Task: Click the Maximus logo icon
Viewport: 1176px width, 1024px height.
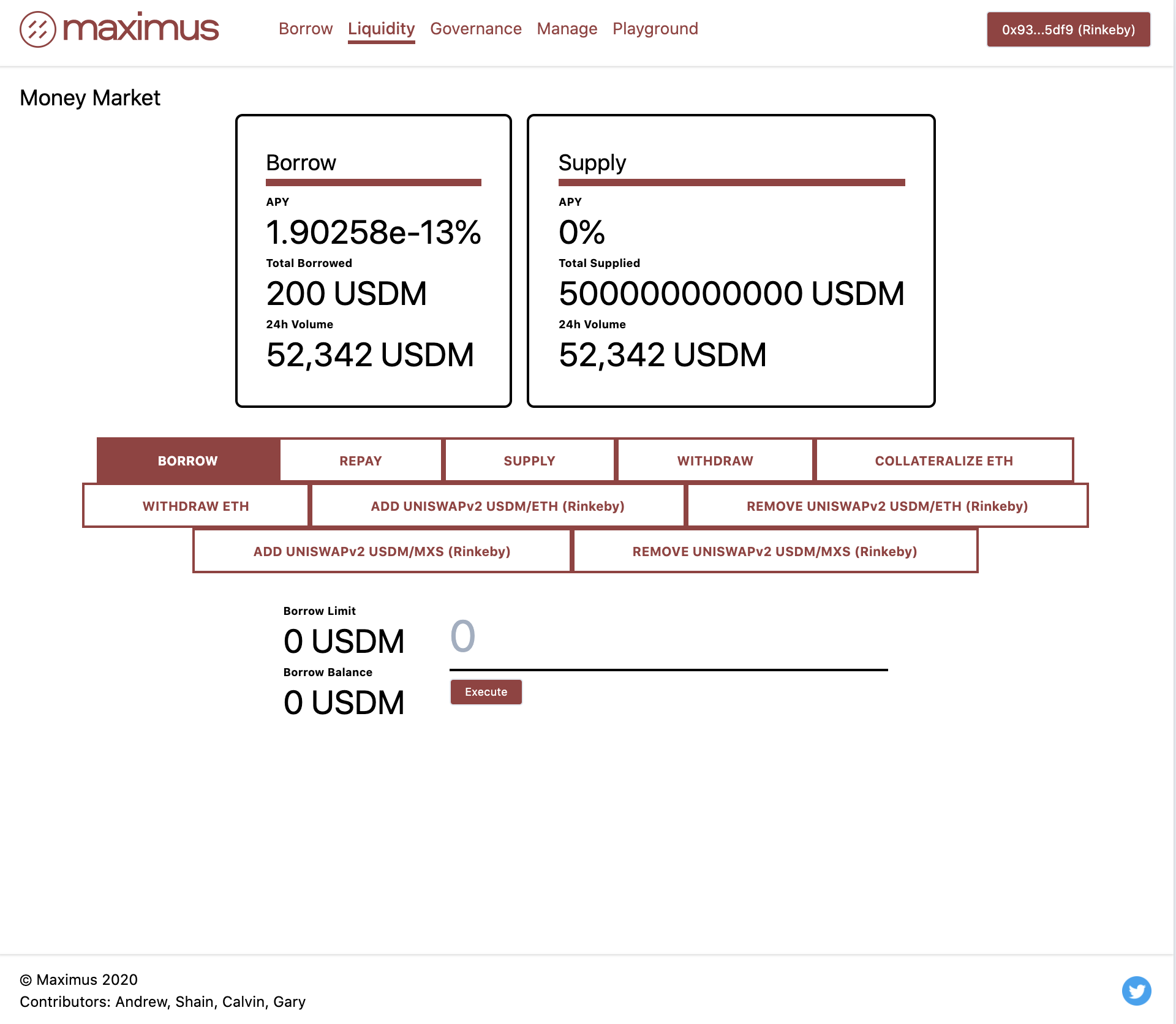Action: click(37, 29)
